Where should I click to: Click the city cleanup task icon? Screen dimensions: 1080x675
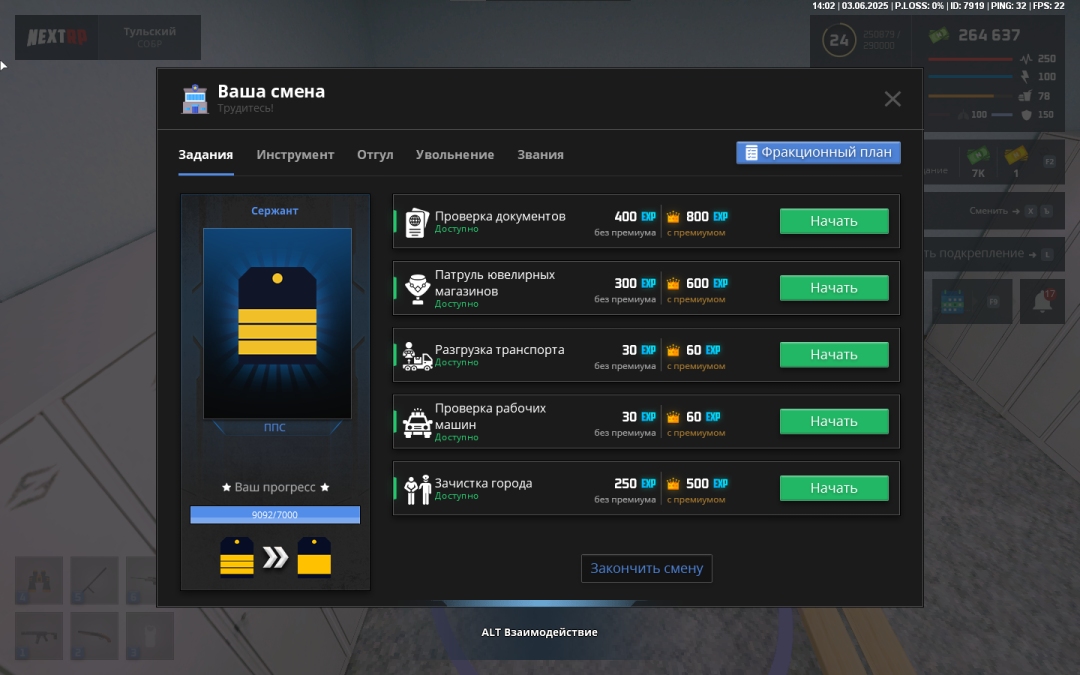(417, 489)
